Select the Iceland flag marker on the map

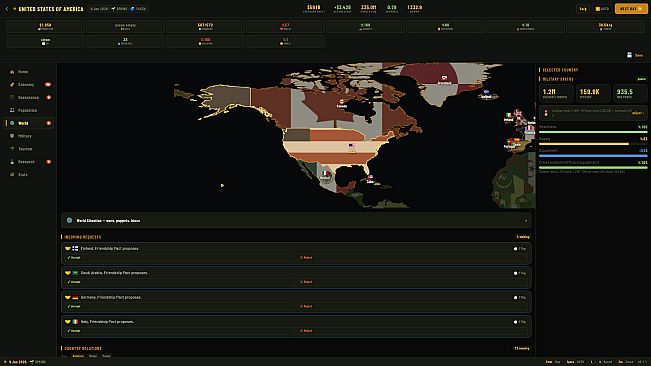486,92
